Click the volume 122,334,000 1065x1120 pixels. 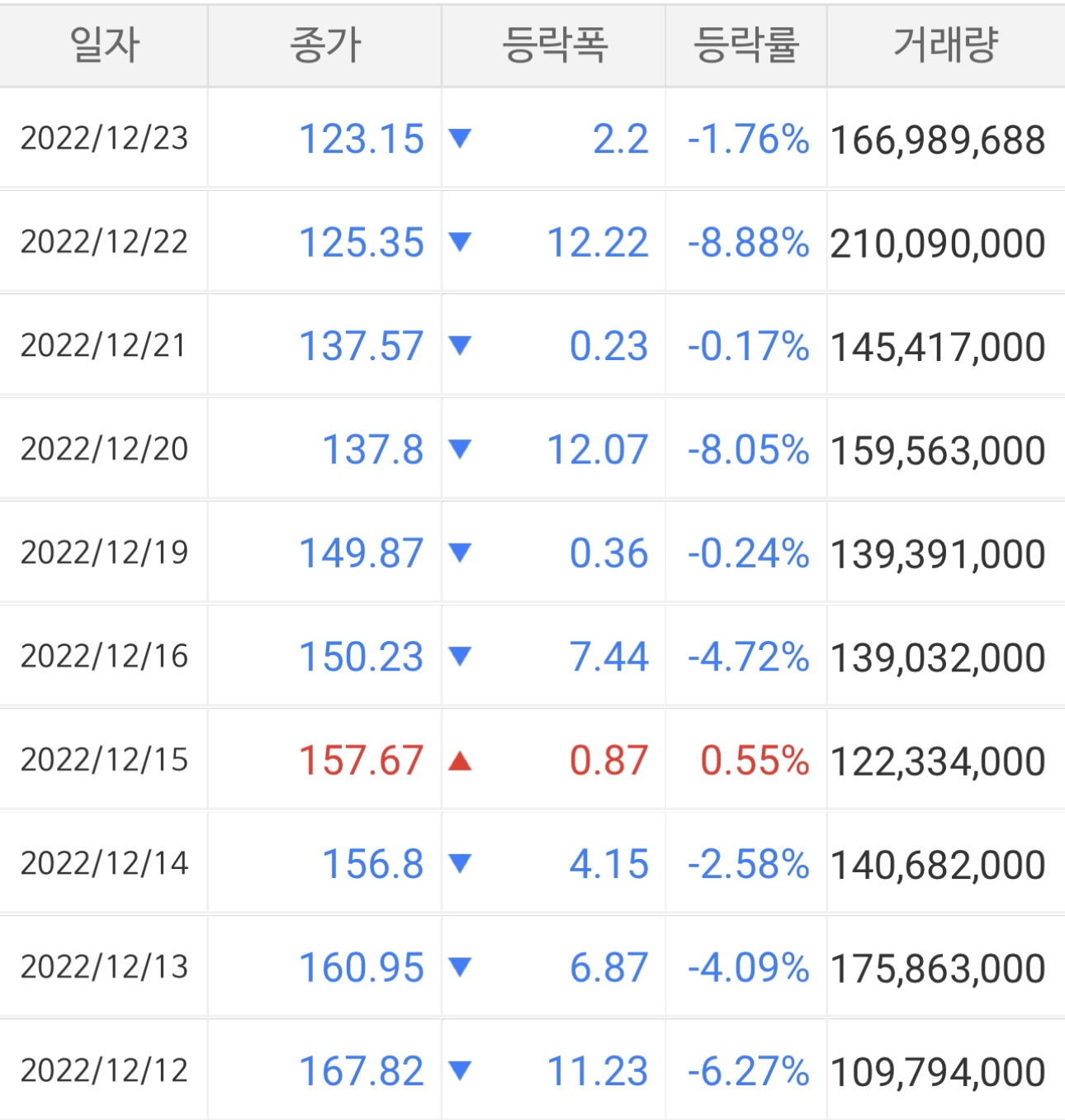point(938,762)
